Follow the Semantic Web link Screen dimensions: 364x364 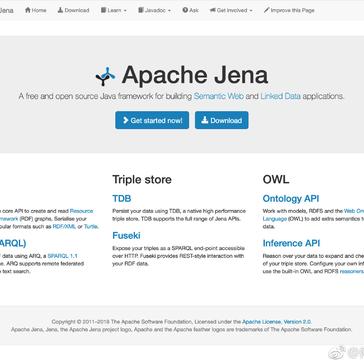(x=219, y=96)
